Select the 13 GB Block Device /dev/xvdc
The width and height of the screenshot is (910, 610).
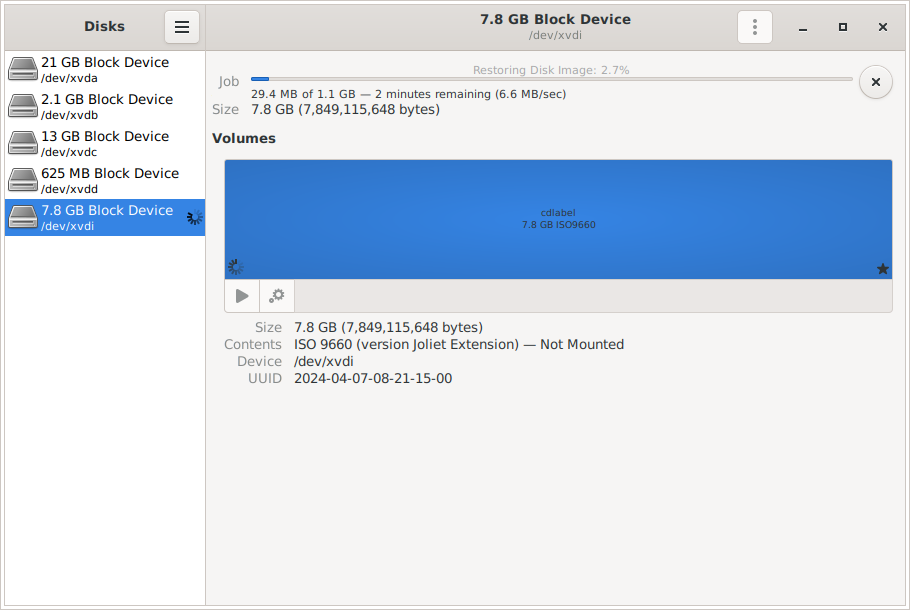pyautogui.click(x=105, y=143)
